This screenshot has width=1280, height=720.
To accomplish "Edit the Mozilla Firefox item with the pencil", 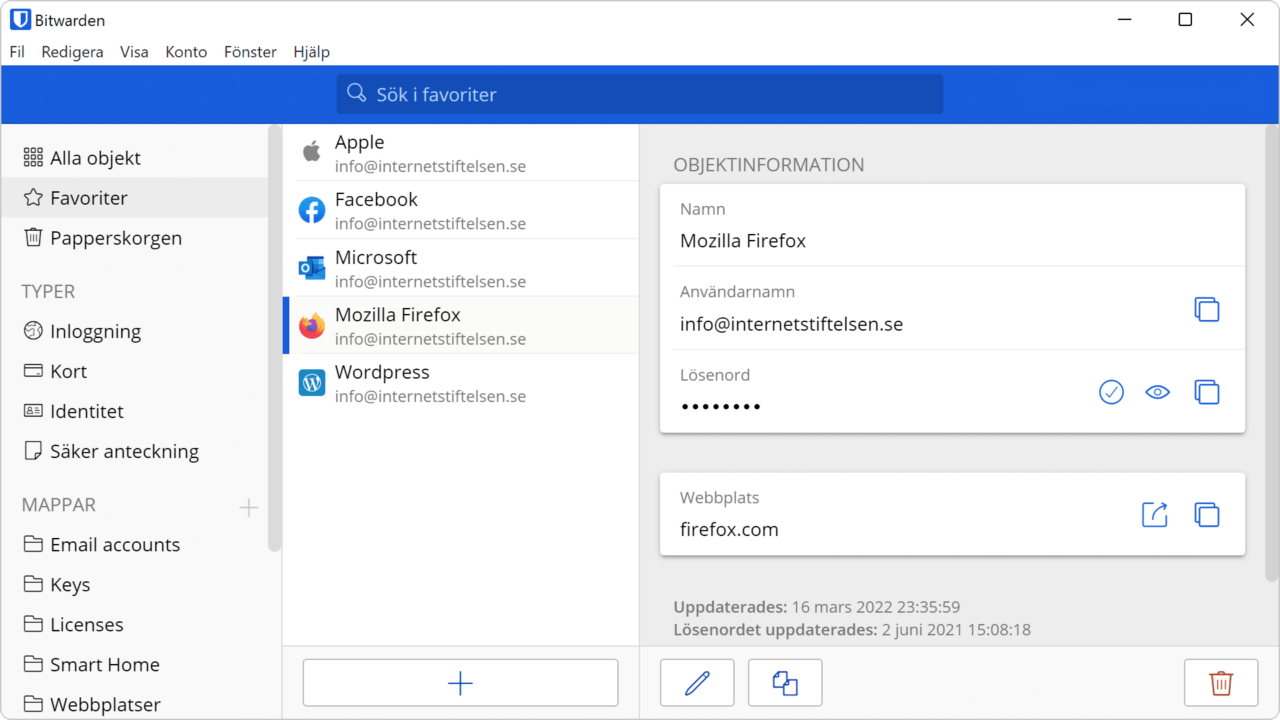I will point(697,683).
